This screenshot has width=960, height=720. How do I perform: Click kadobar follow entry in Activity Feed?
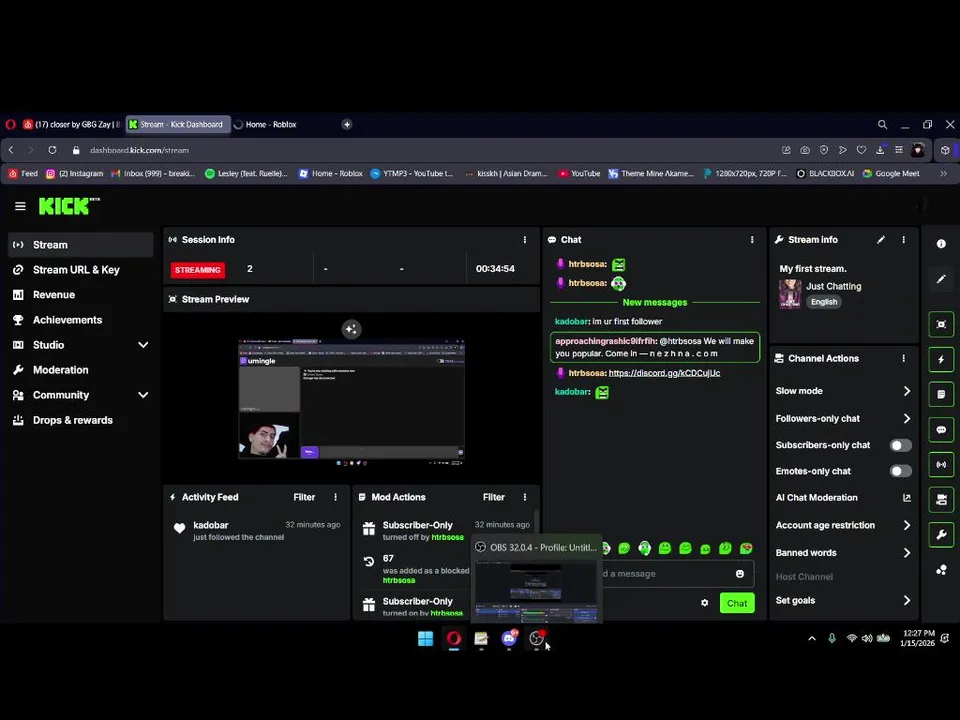point(257,531)
